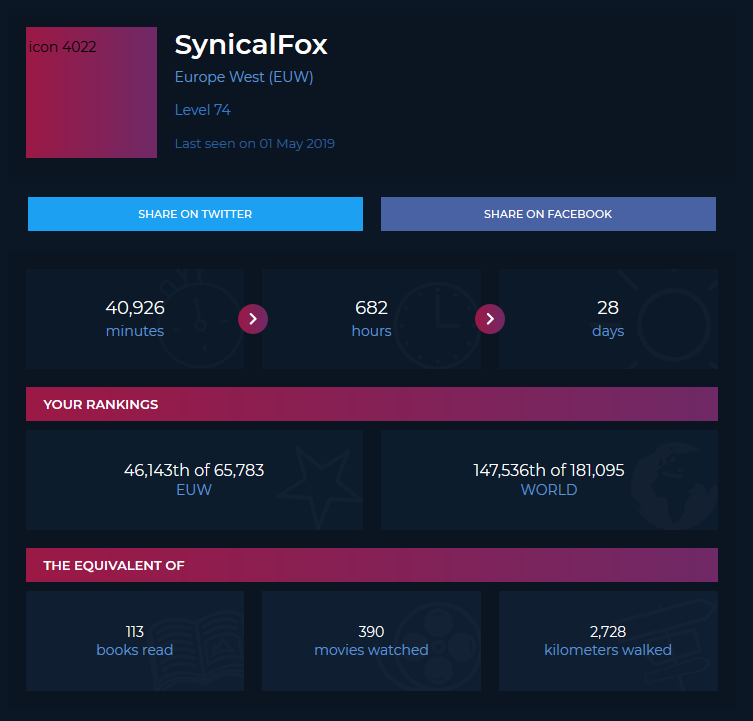Click the film reel icon in movies watched

click(x=437, y=646)
